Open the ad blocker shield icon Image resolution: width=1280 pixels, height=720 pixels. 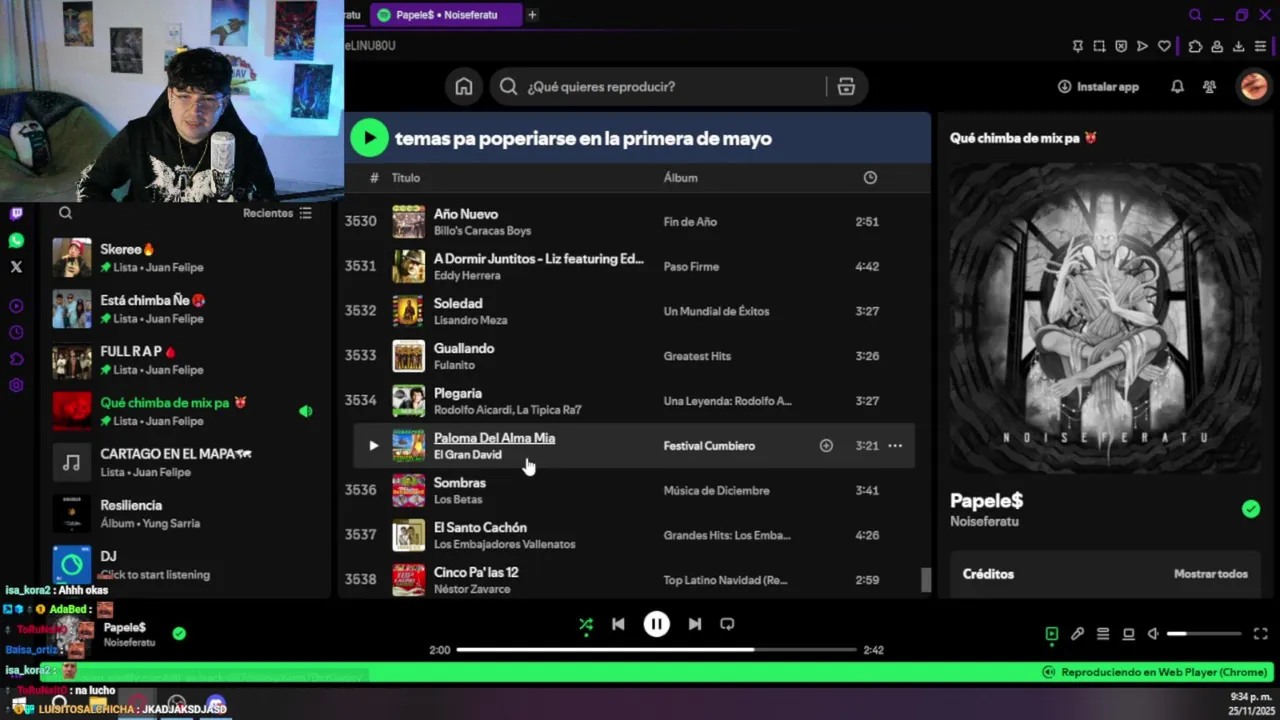(1121, 46)
